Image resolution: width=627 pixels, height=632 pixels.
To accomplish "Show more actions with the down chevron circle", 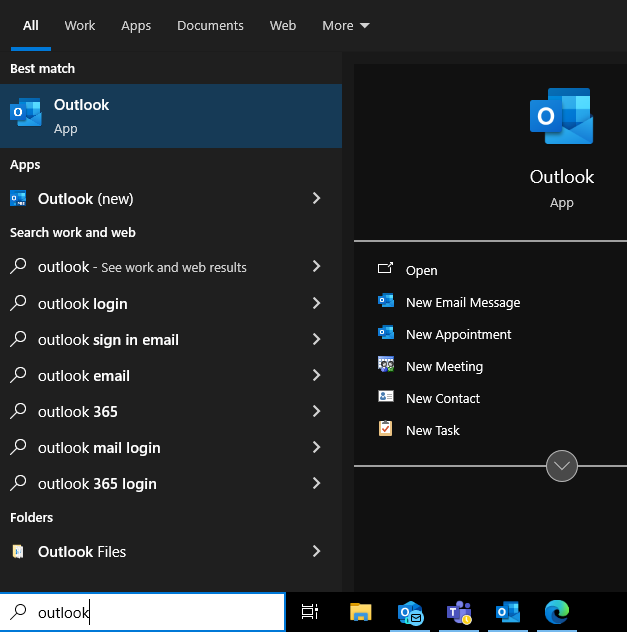I will point(562,466).
